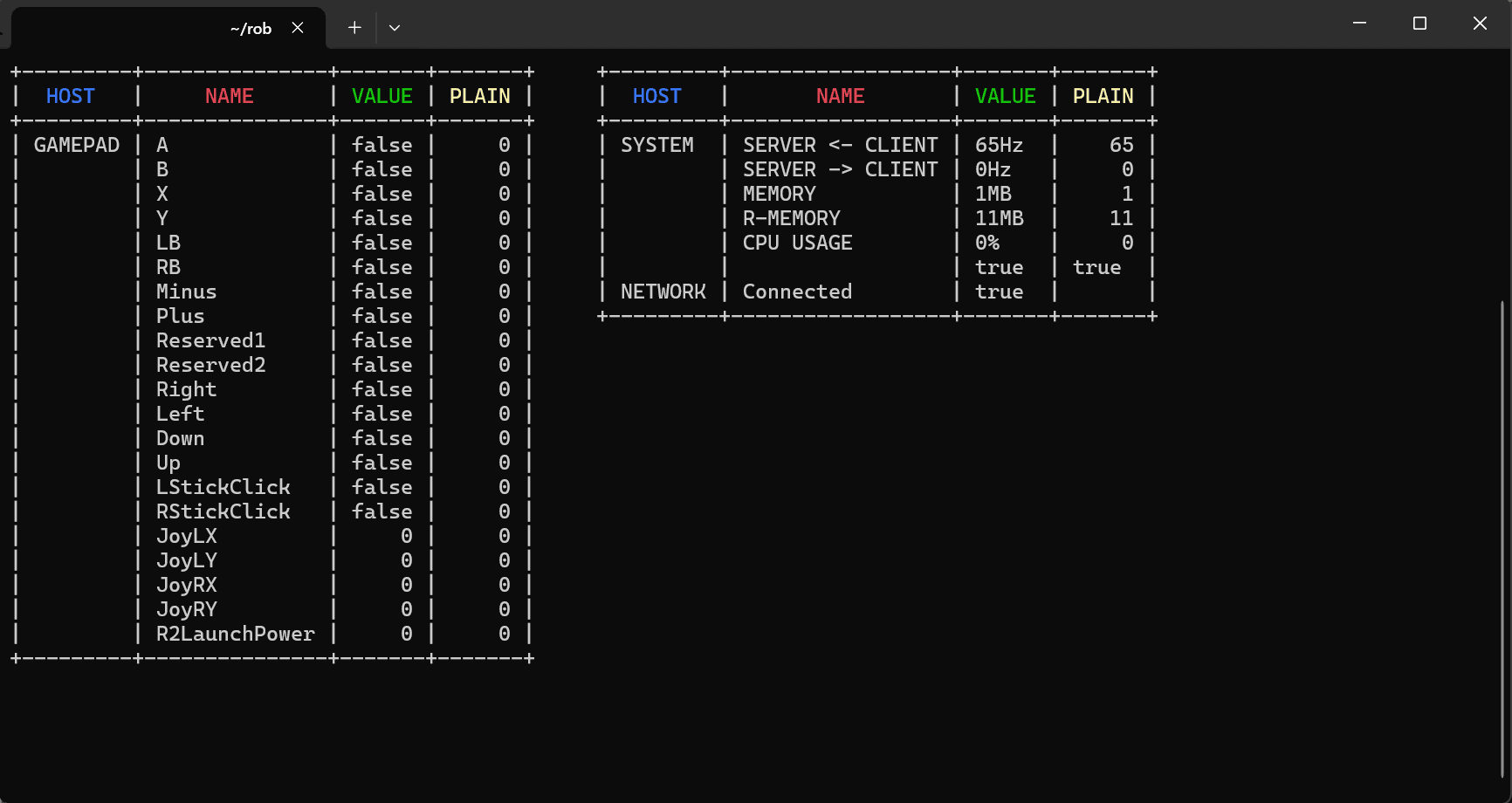Click the VALUE header in right table
Image resolution: width=1512 pixels, height=803 pixels.
(x=1005, y=96)
